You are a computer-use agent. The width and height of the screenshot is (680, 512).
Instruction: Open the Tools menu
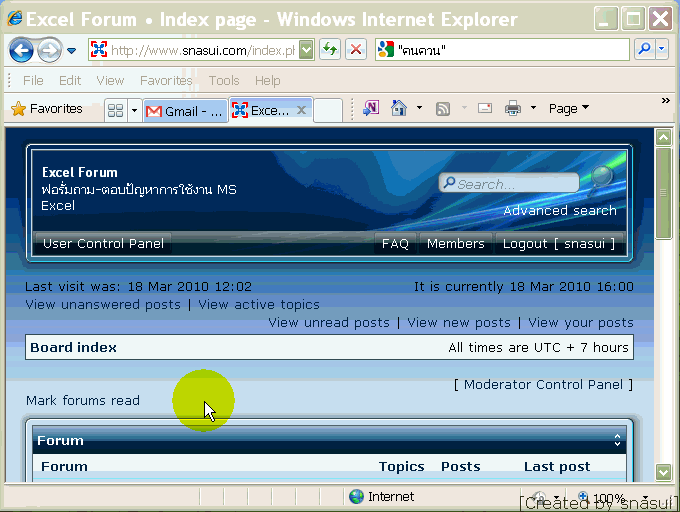(x=224, y=81)
